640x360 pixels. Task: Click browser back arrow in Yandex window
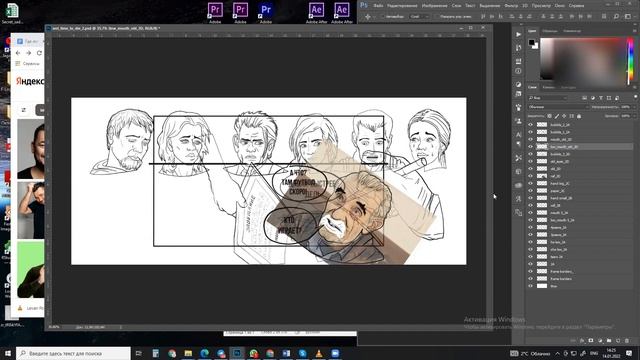[x=18, y=53]
